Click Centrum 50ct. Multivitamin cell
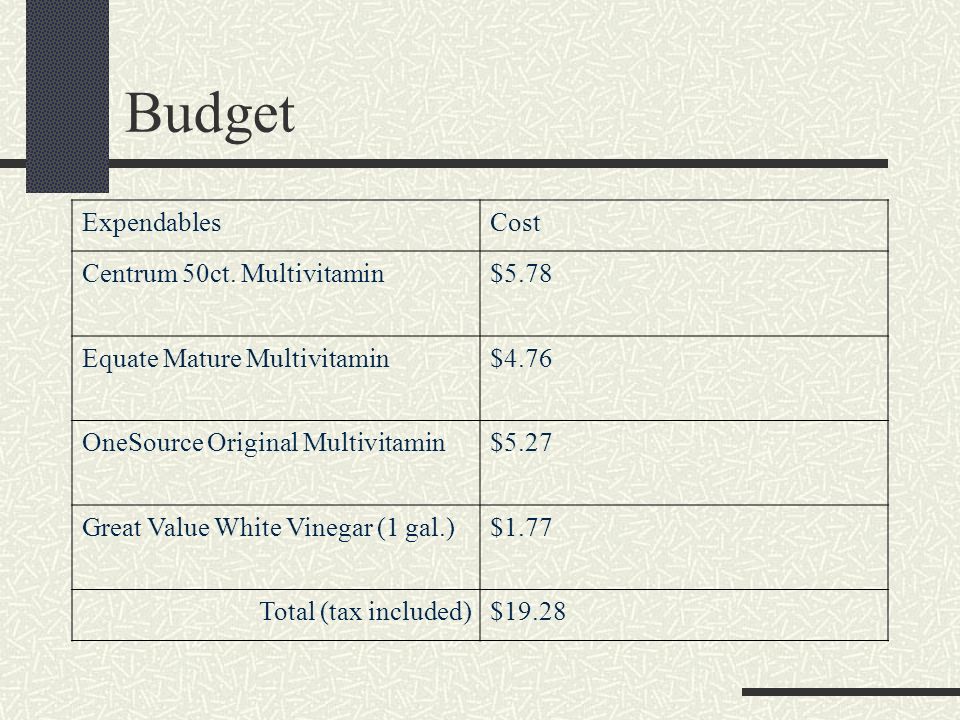This screenshot has width=960, height=720. [276, 293]
